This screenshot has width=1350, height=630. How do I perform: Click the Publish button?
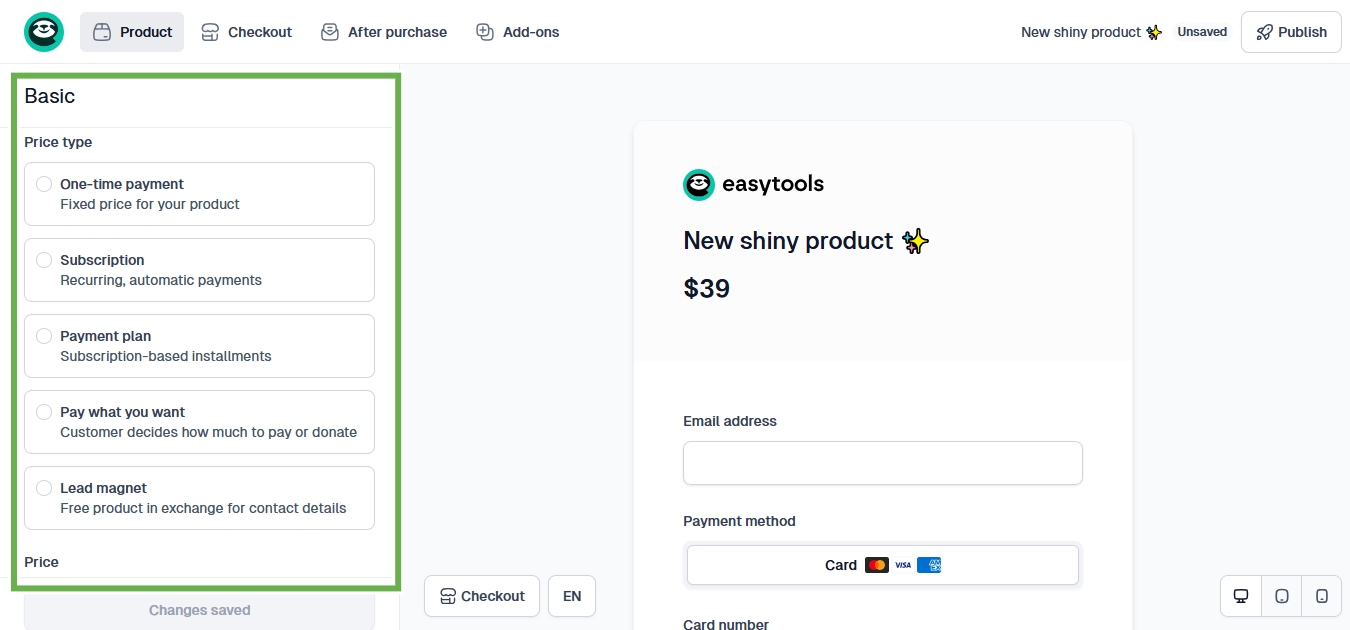1290,31
